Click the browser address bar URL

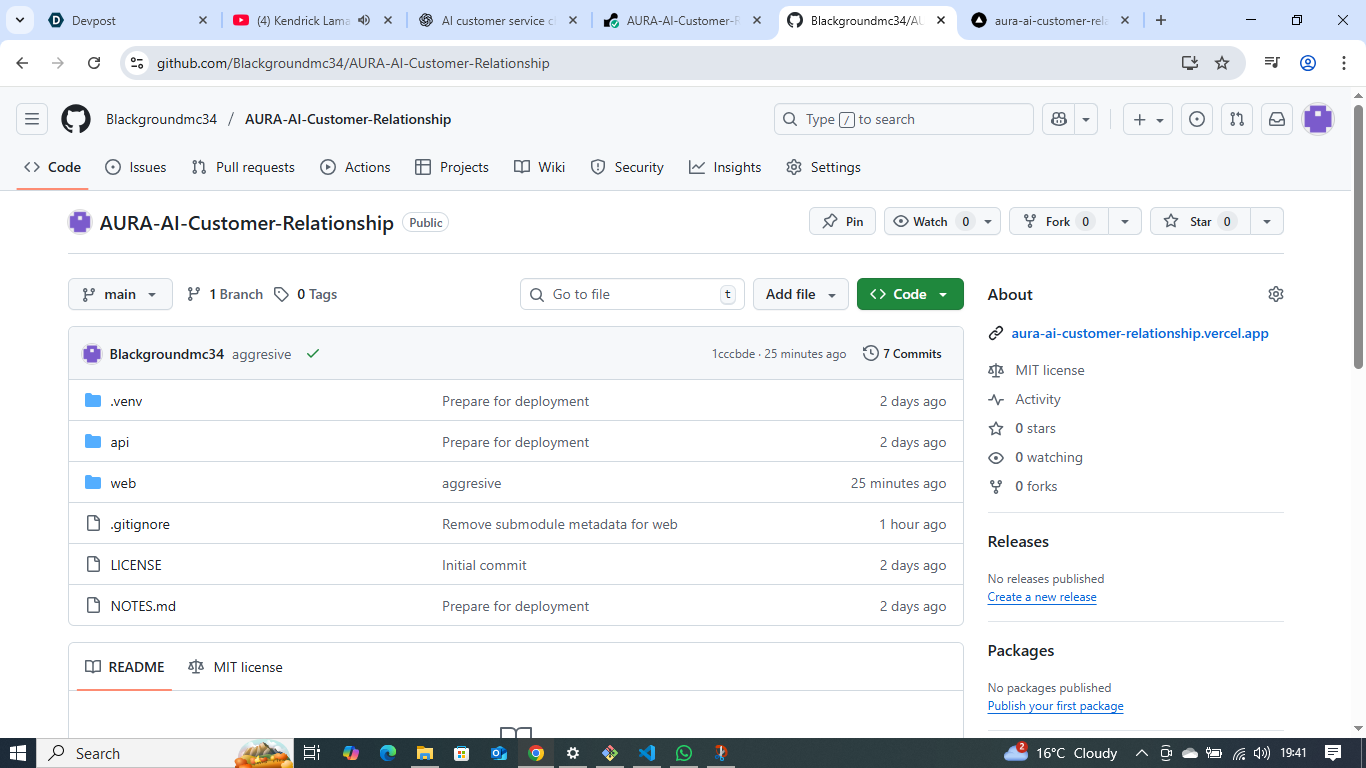click(353, 63)
